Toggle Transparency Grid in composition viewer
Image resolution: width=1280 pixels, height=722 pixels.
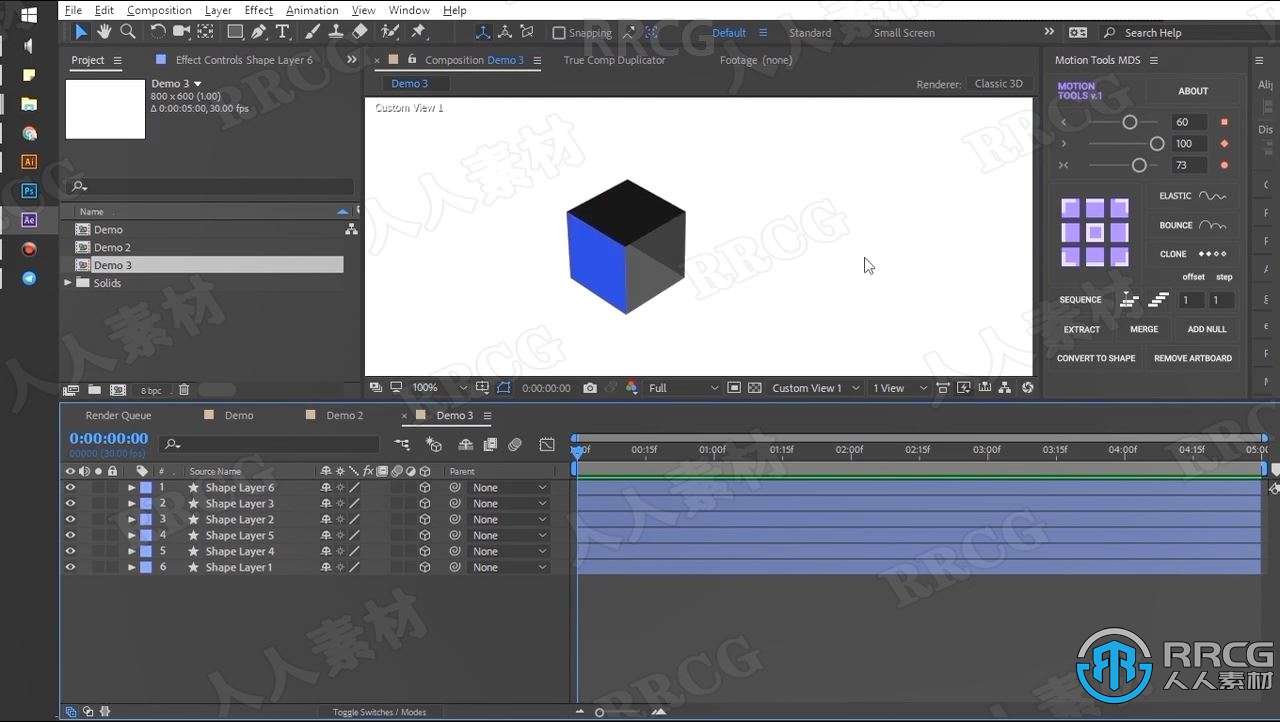754,388
